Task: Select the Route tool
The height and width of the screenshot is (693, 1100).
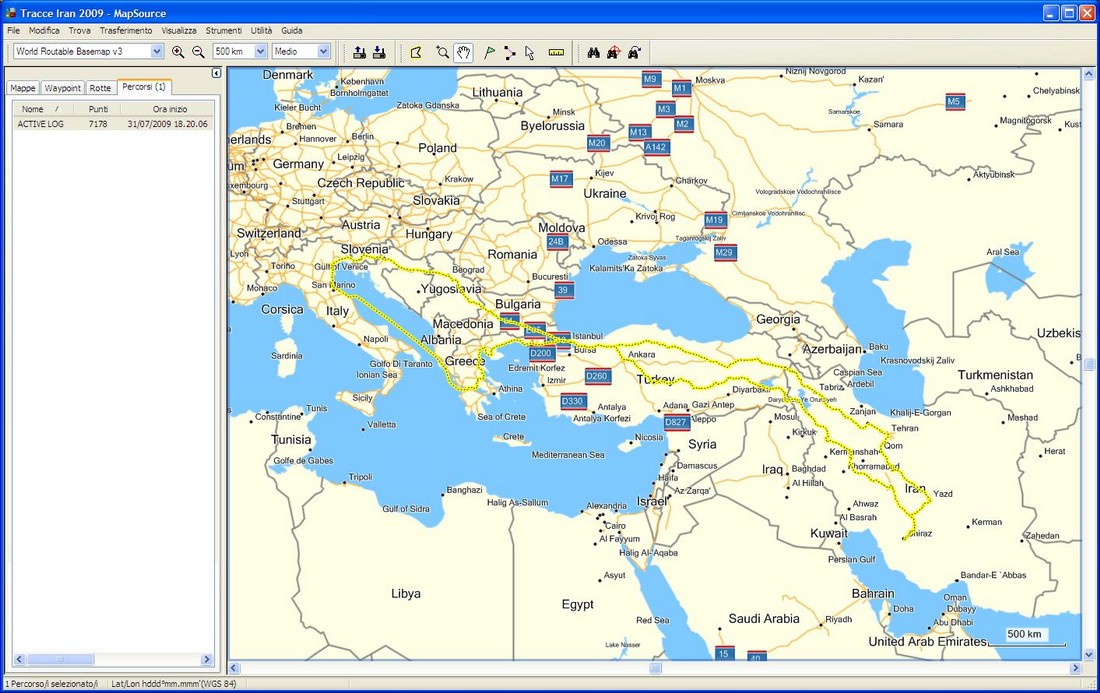Action: click(510, 52)
